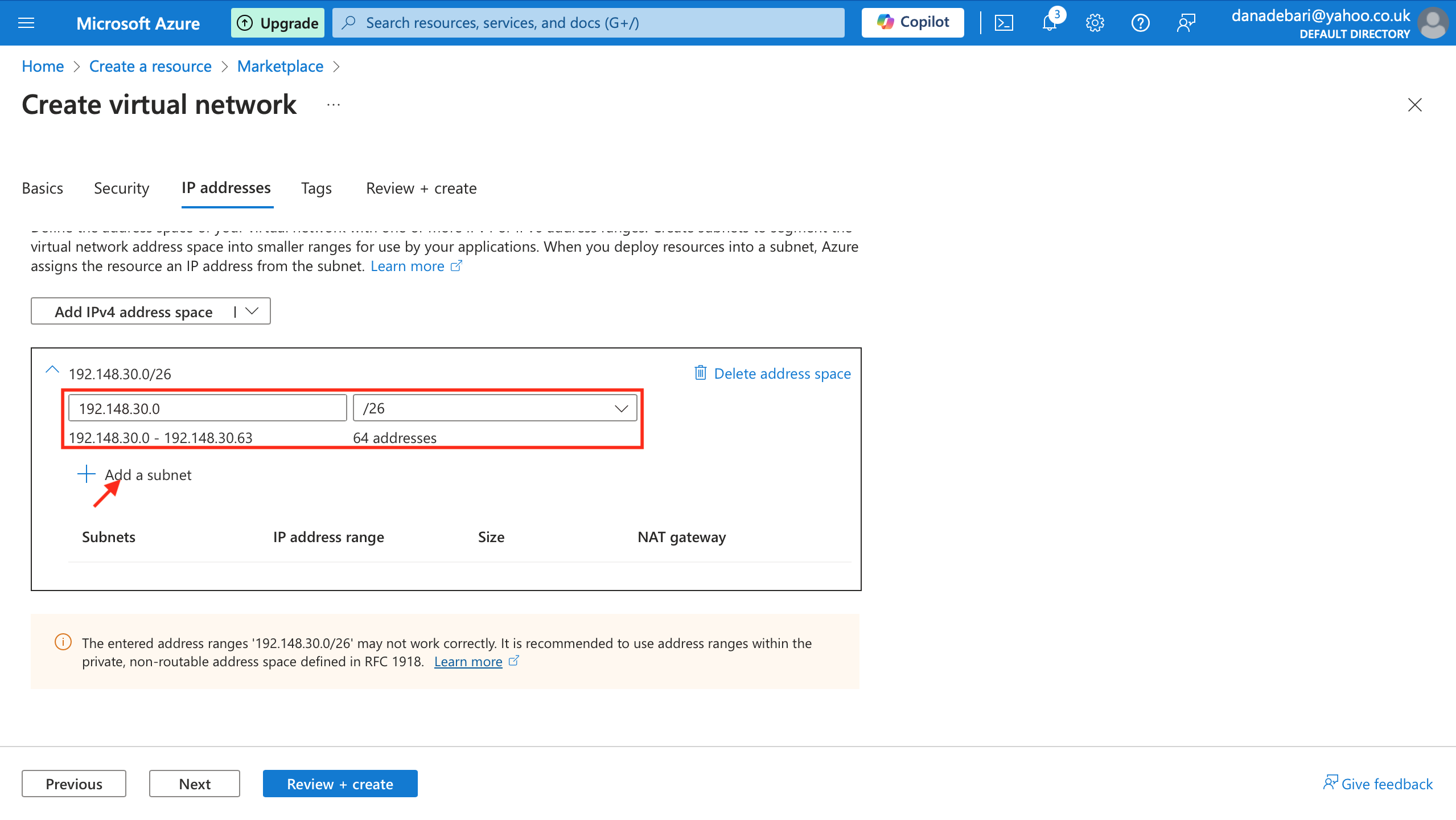Open the user account avatar

pyautogui.click(x=1433, y=23)
